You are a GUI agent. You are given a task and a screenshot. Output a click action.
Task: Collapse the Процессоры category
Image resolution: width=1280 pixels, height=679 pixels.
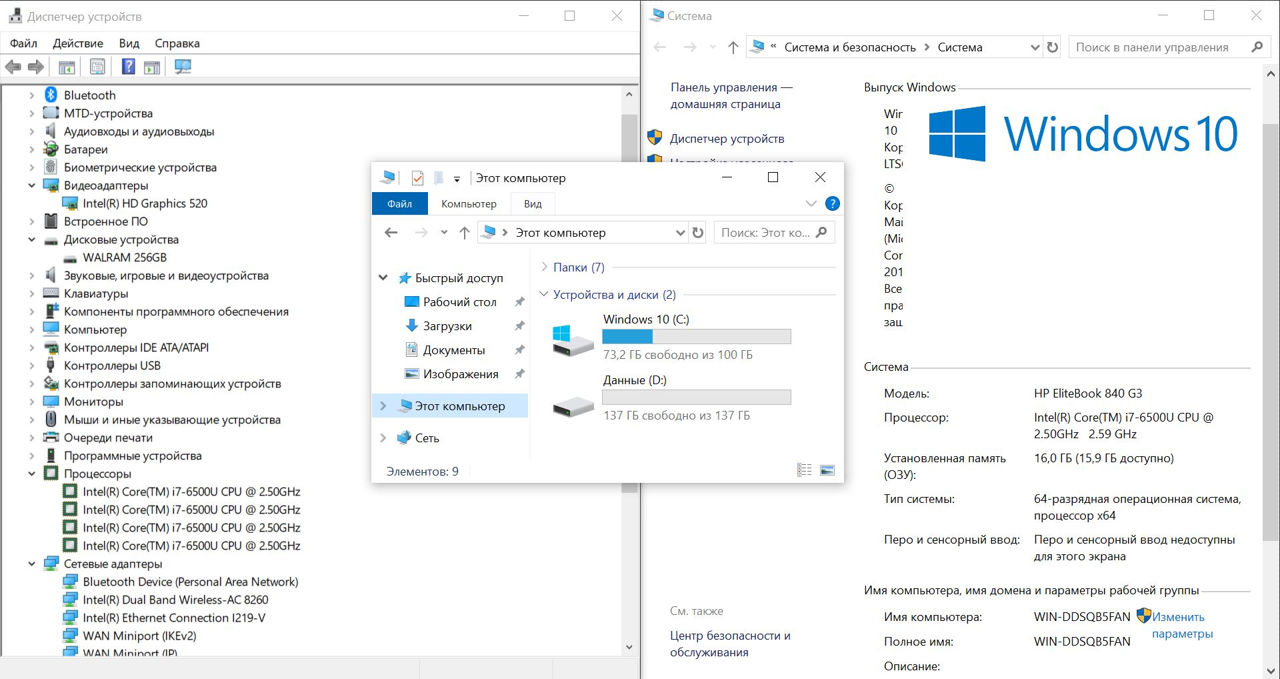coord(32,474)
